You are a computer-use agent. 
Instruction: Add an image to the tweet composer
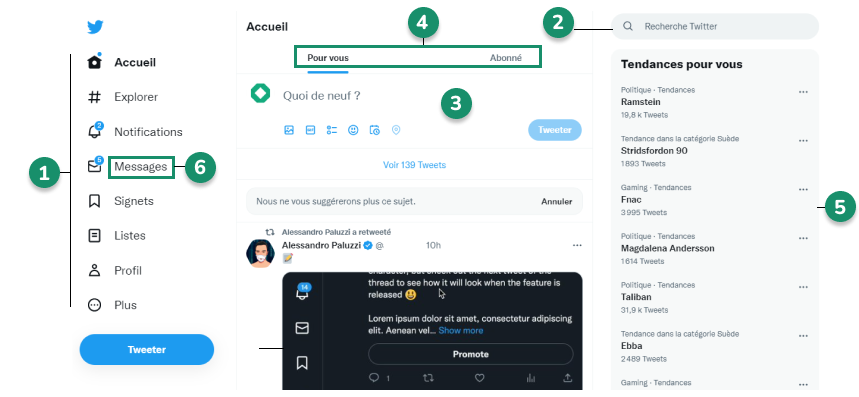point(289,130)
